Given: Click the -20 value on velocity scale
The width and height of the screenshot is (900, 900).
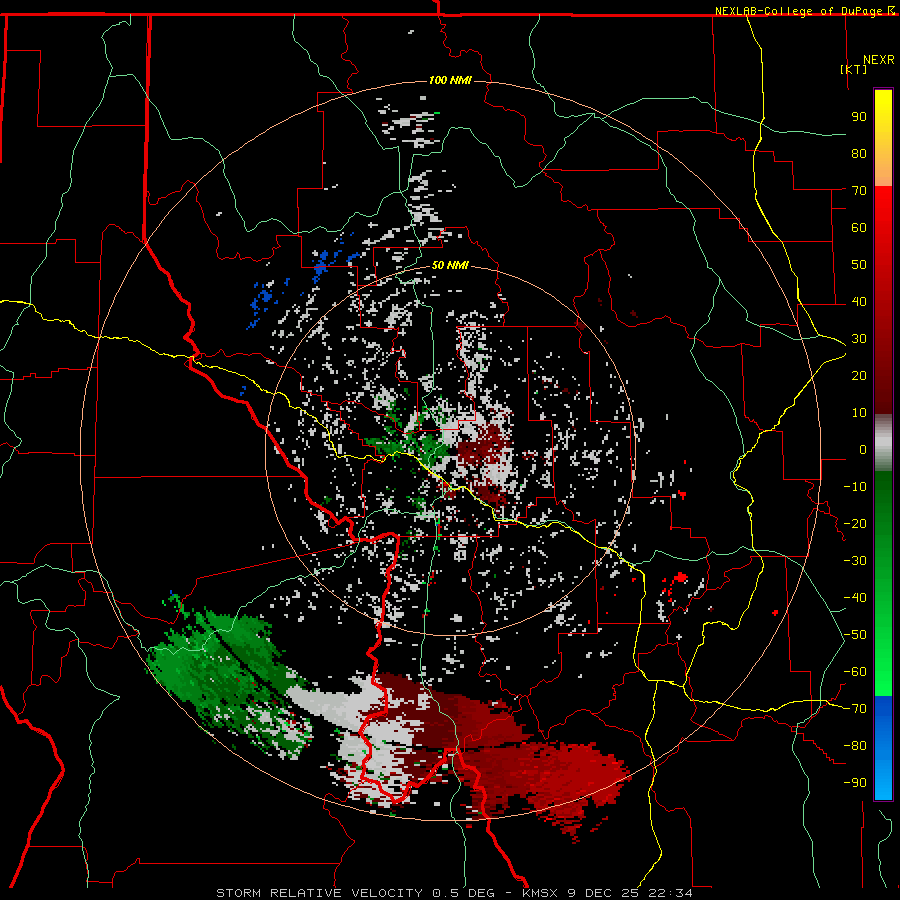Looking at the screenshot, I should [x=855, y=523].
